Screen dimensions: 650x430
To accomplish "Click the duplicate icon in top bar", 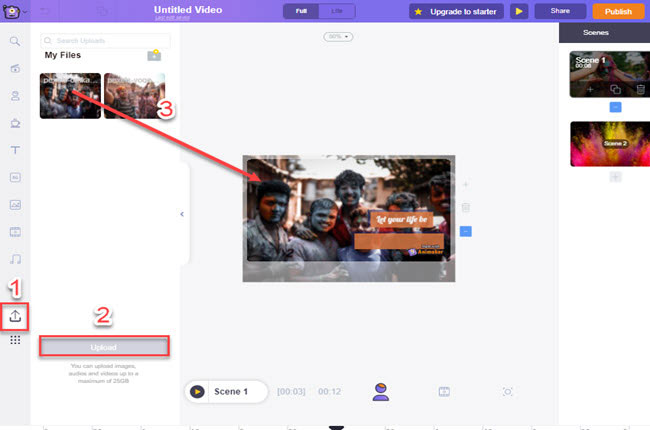I will tap(102, 11).
